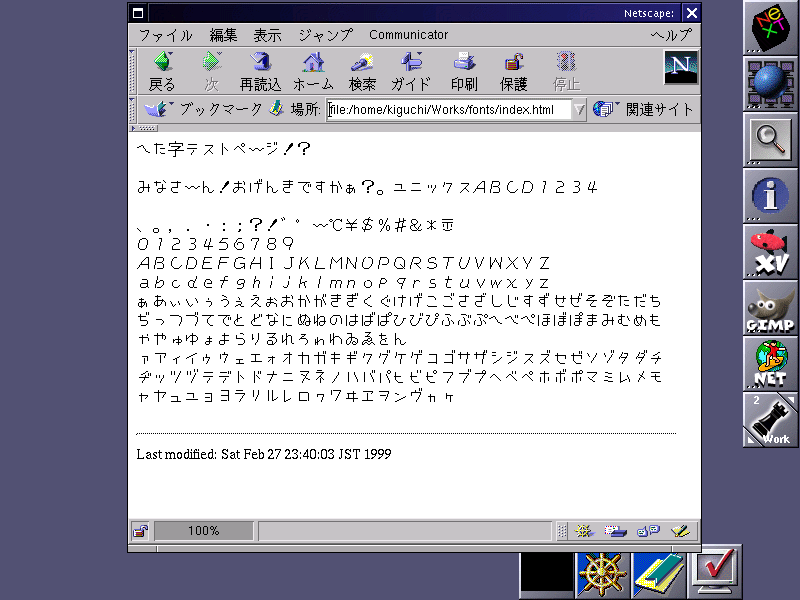Collapse the location toolbar handle
This screenshot has width=800, height=600.
coord(132,110)
